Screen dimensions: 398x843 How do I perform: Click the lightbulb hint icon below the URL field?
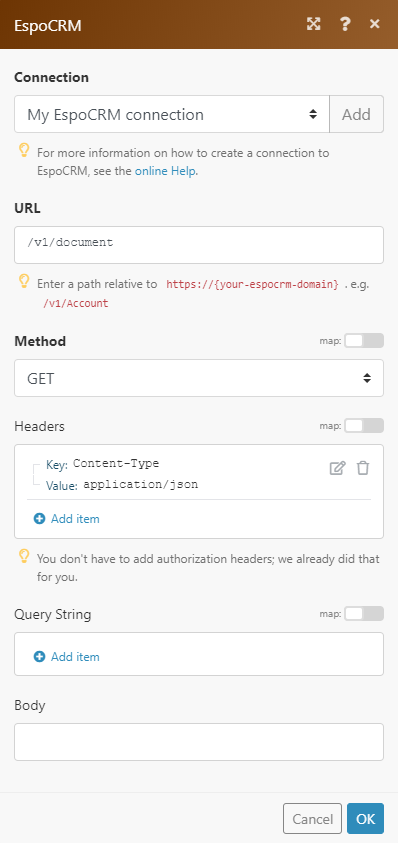[x=24, y=280]
